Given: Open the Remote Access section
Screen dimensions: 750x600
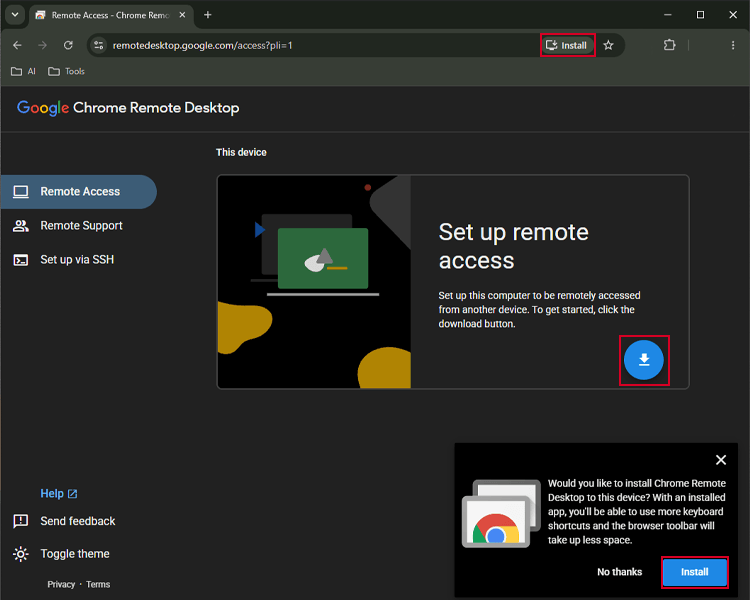Looking at the screenshot, I should click(x=78, y=191).
